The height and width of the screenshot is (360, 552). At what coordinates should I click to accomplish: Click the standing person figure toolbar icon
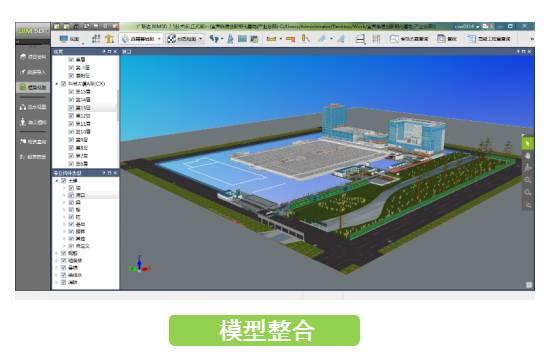(x=231, y=39)
